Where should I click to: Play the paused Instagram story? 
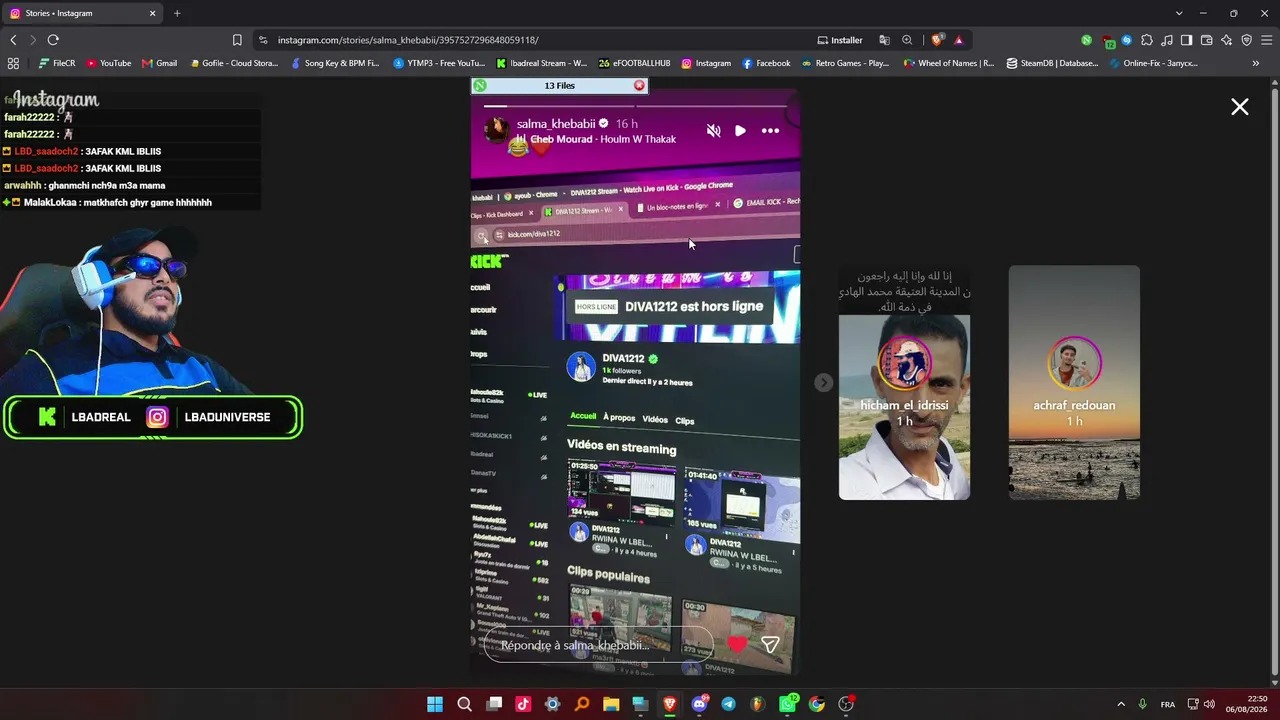point(740,130)
